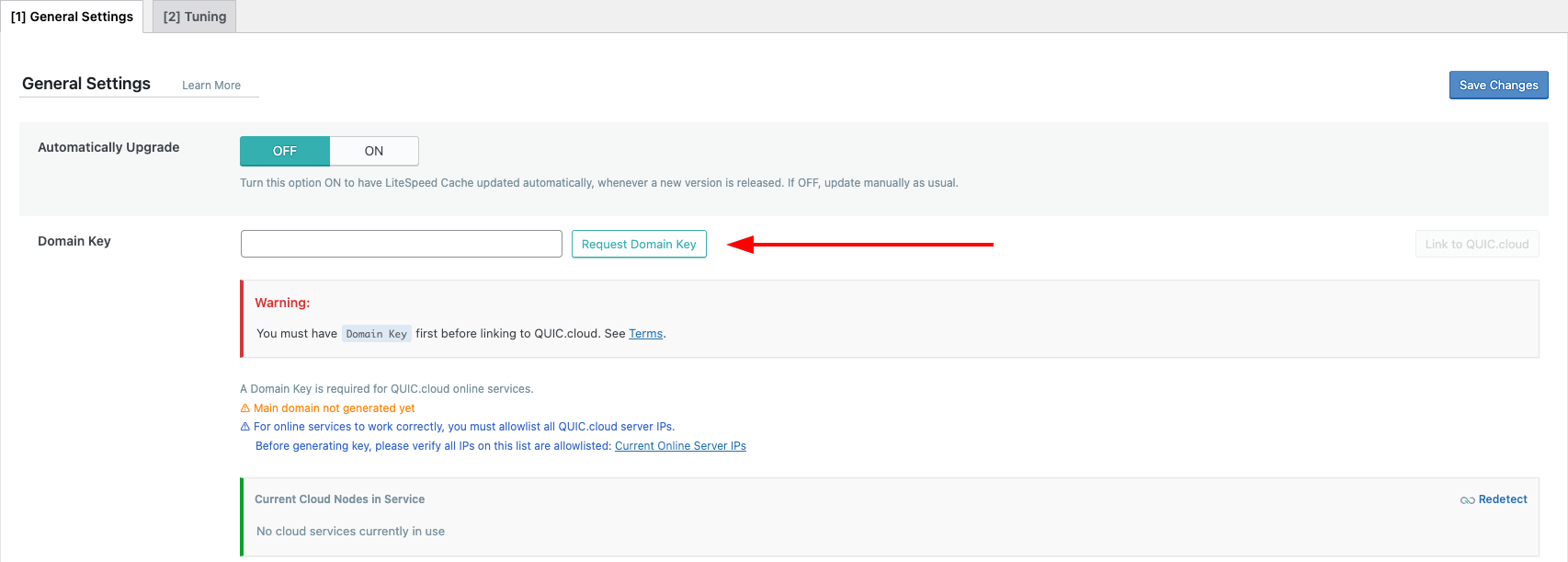The image size is (1568, 562).
Task: Click the blue triangle icon by allowlist notice
Action: click(245, 427)
